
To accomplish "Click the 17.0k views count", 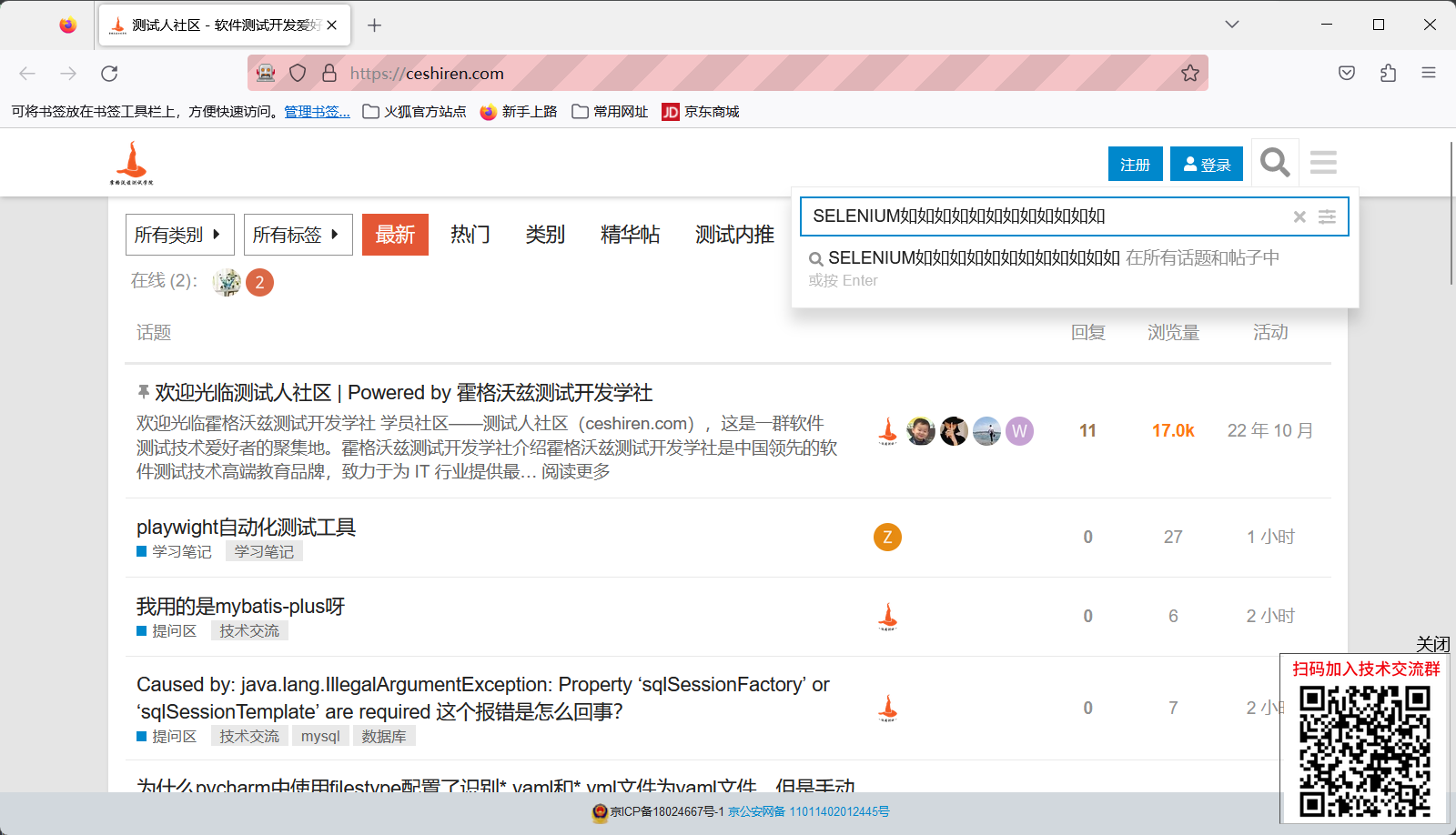I will [x=1173, y=431].
